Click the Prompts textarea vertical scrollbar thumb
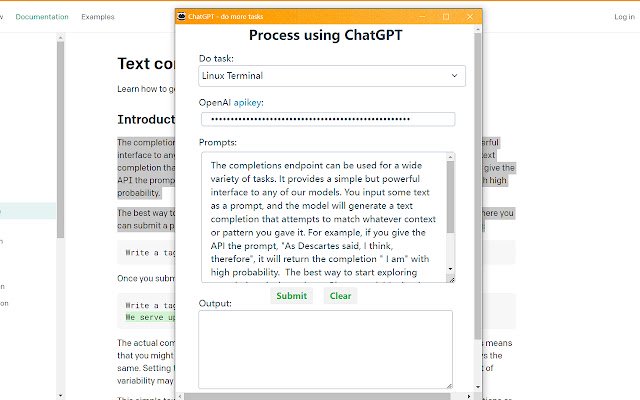 [x=451, y=197]
